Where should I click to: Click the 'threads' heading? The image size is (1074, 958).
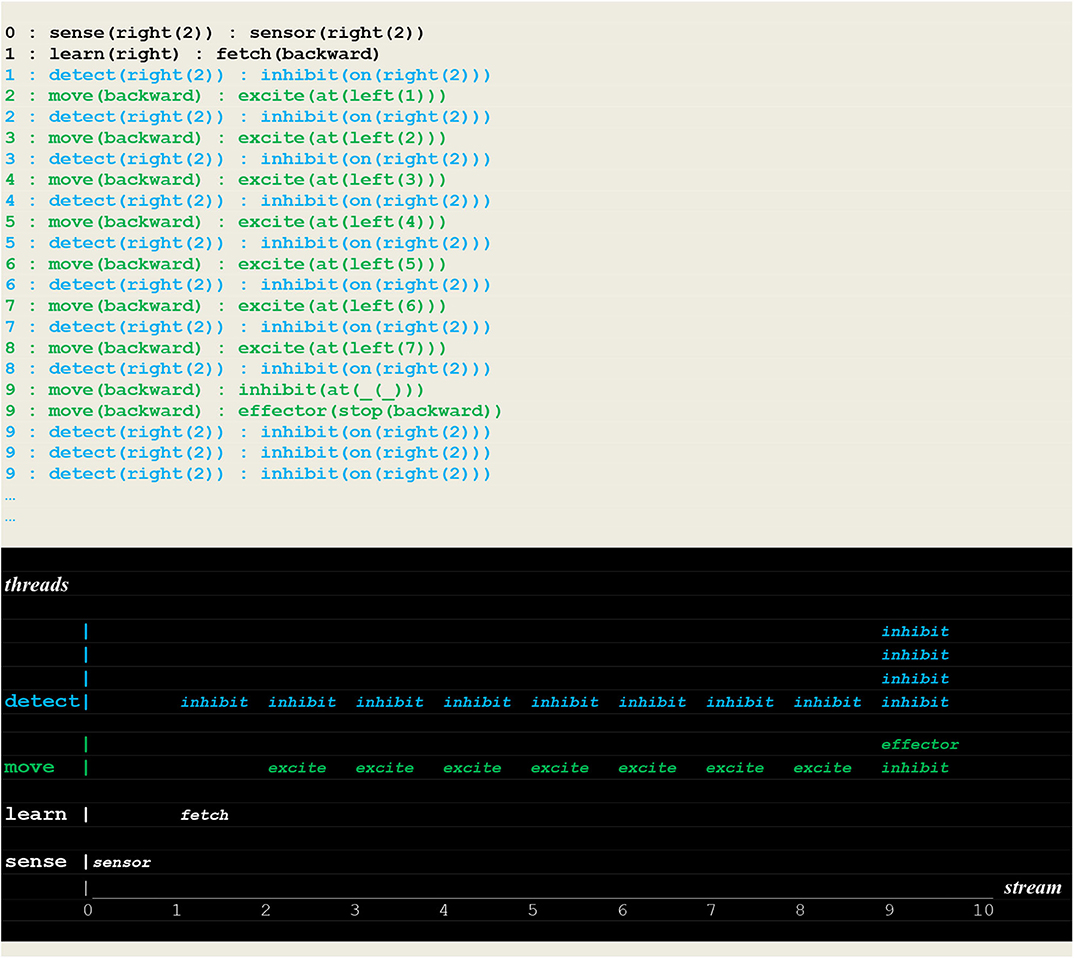(x=36, y=585)
